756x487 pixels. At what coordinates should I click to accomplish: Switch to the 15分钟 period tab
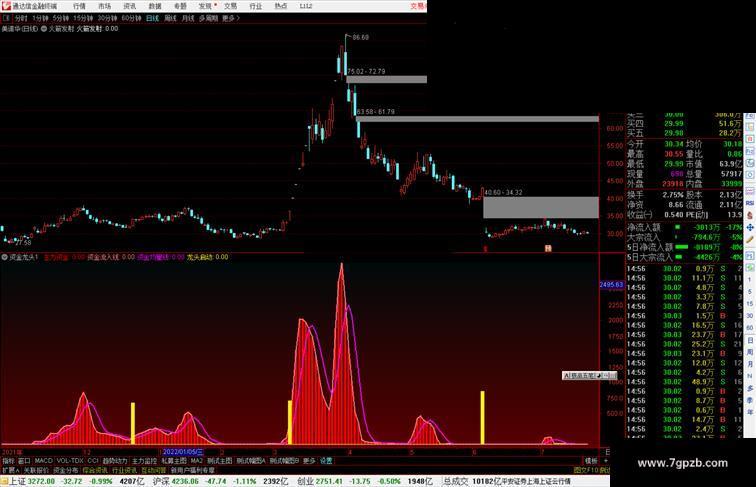[83, 18]
